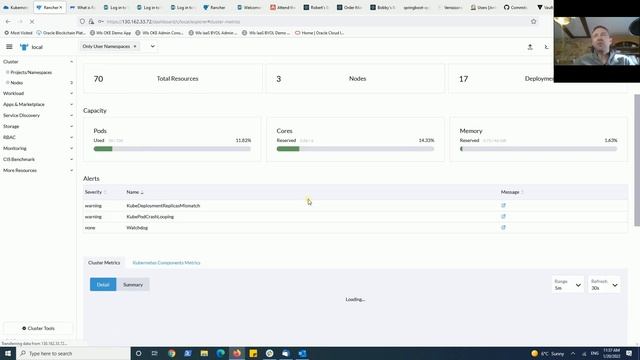Select the Summary view toggle
This screenshot has height=360, width=640.
(133, 284)
